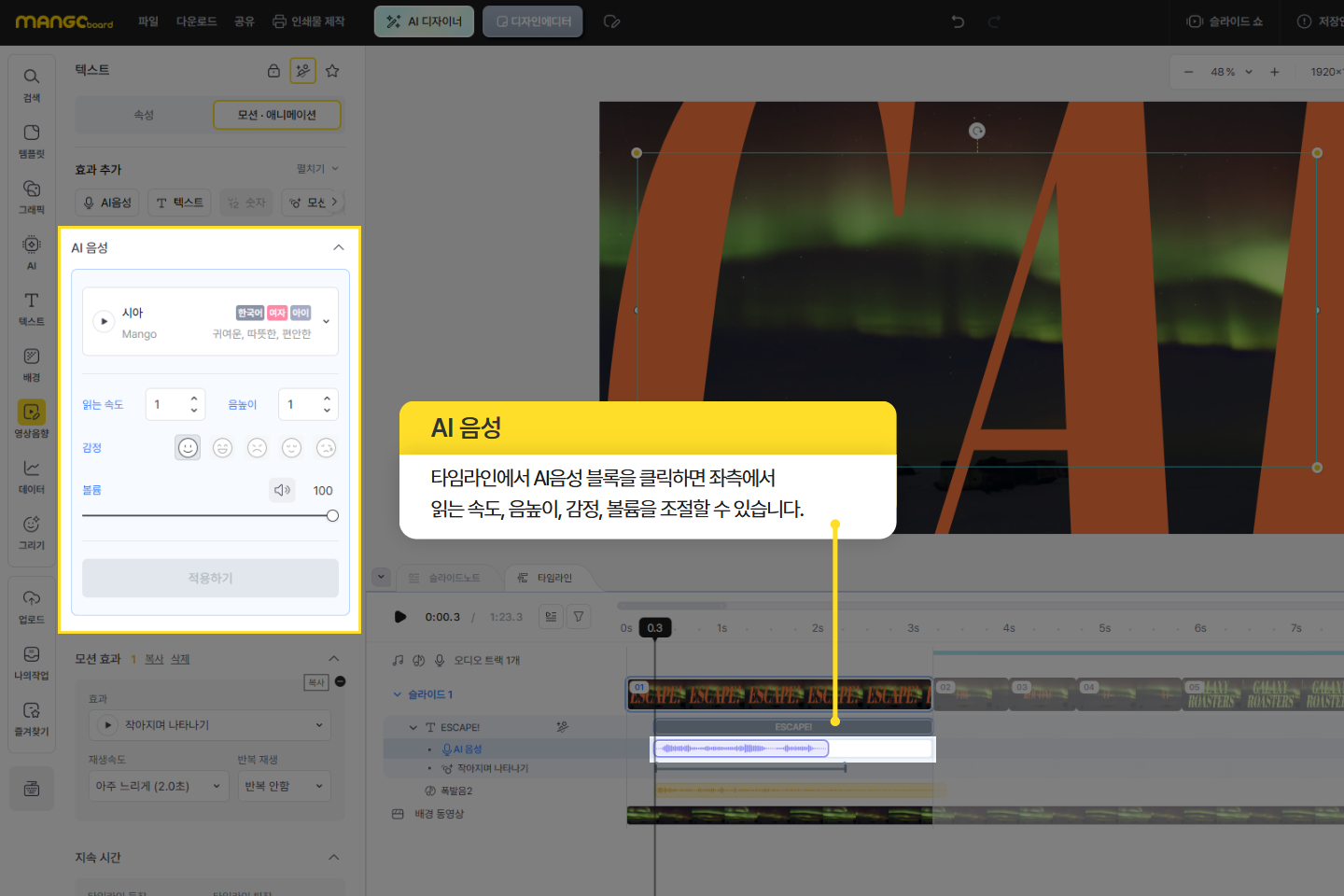Switch to the 속성 tab
1344x896 pixels.
pyautogui.click(x=144, y=115)
